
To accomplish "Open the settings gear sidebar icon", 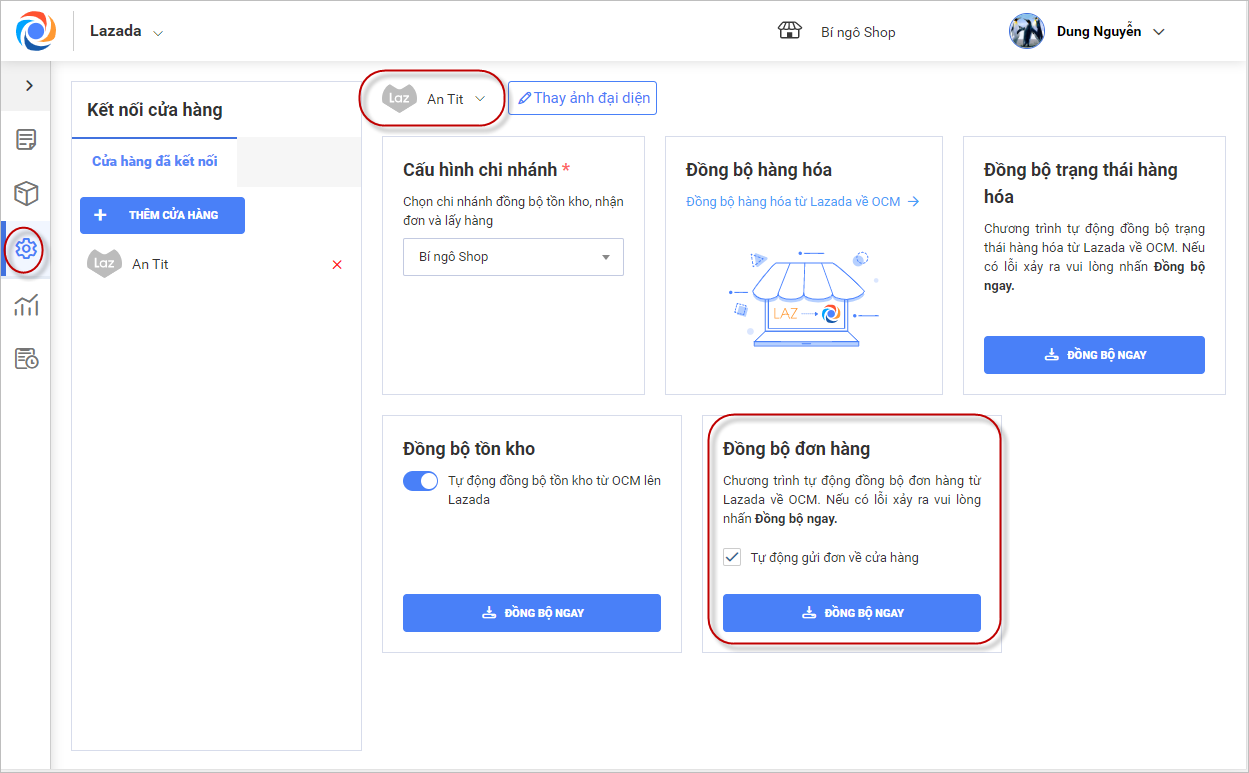I will point(27,249).
